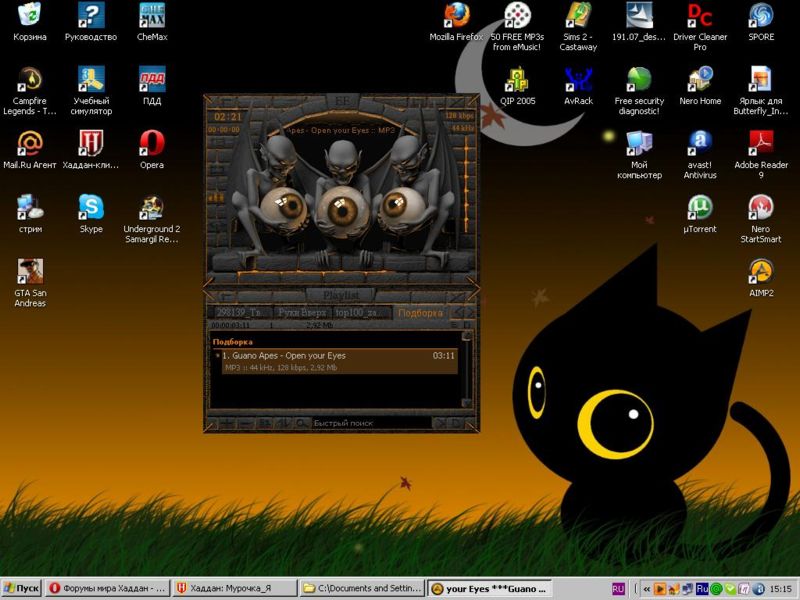Viewport: 800px width, 600px height.
Task: Click the RU language indicator in taskbar
Action: point(618,589)
